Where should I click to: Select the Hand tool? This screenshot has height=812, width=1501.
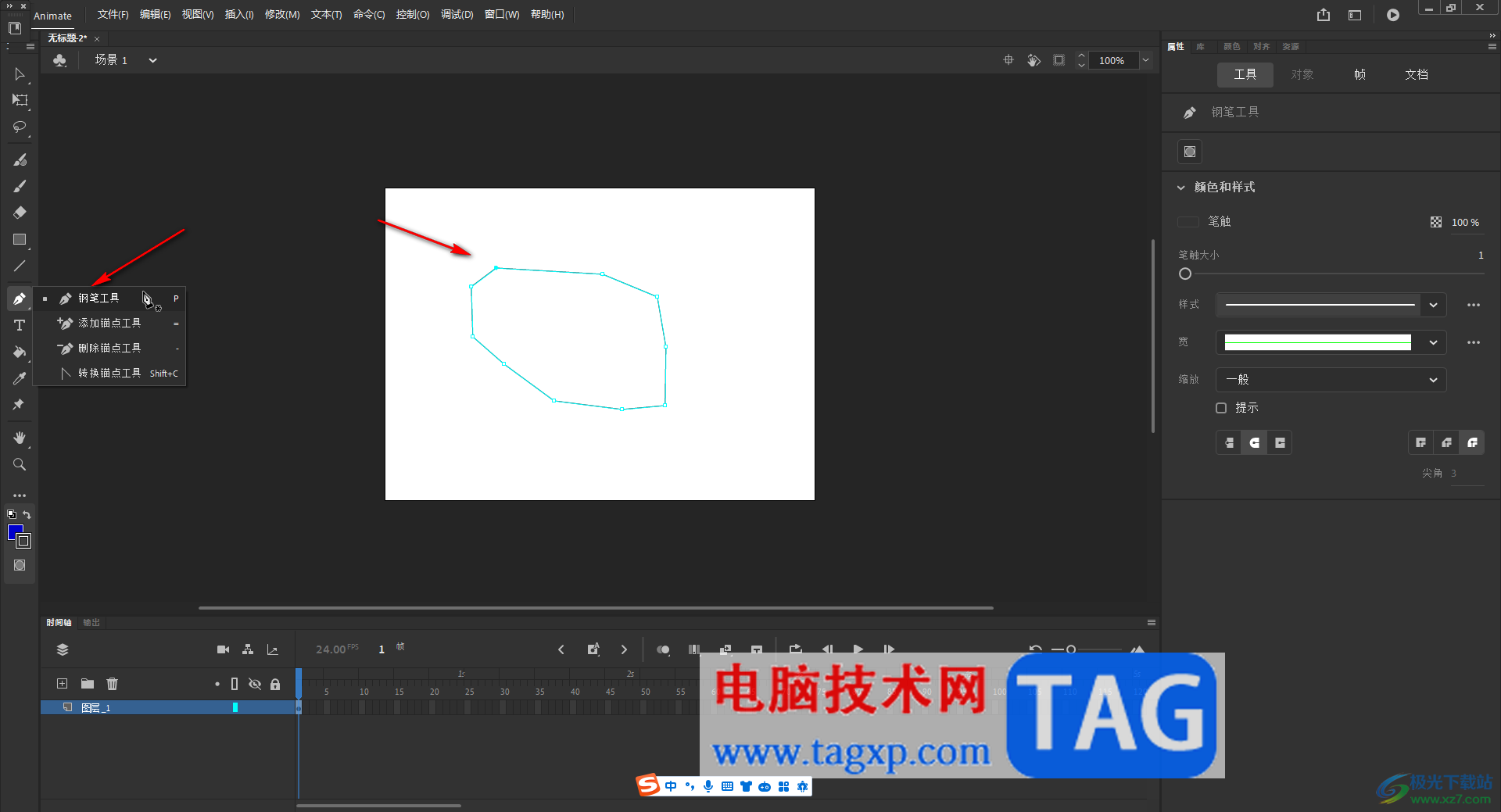tap(20, 438)
